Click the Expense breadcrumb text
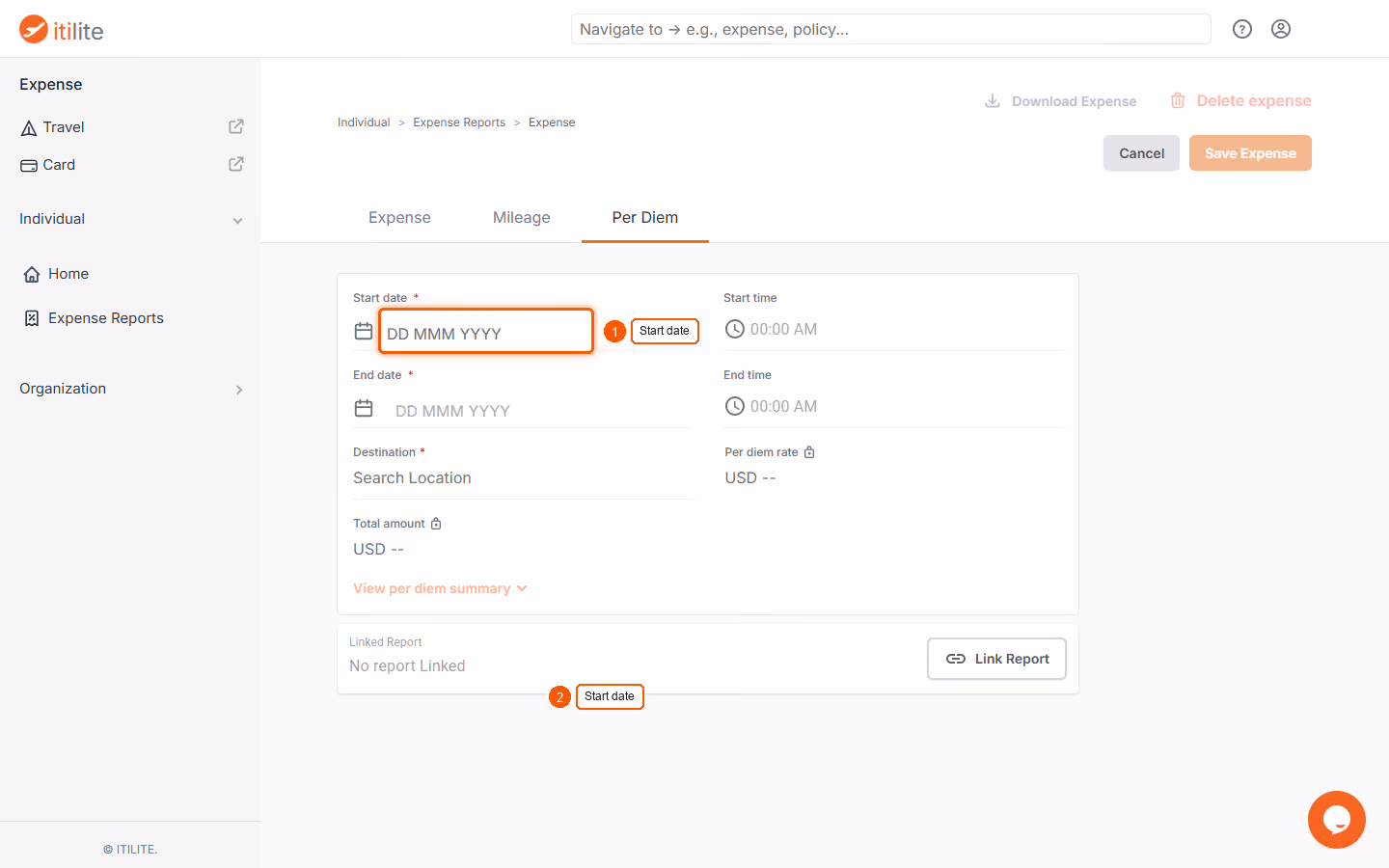The width and height of the screenshot is (1389, 868). (x=552, y=122)
